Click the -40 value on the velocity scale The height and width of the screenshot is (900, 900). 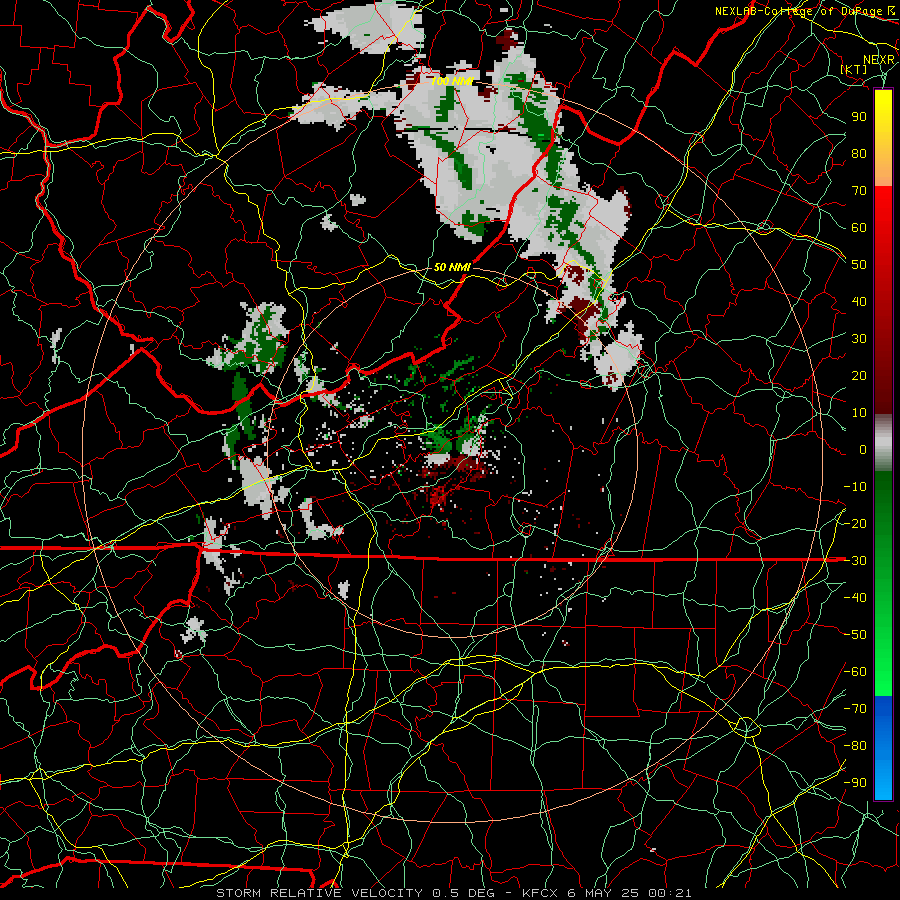(x=855, y=598)
